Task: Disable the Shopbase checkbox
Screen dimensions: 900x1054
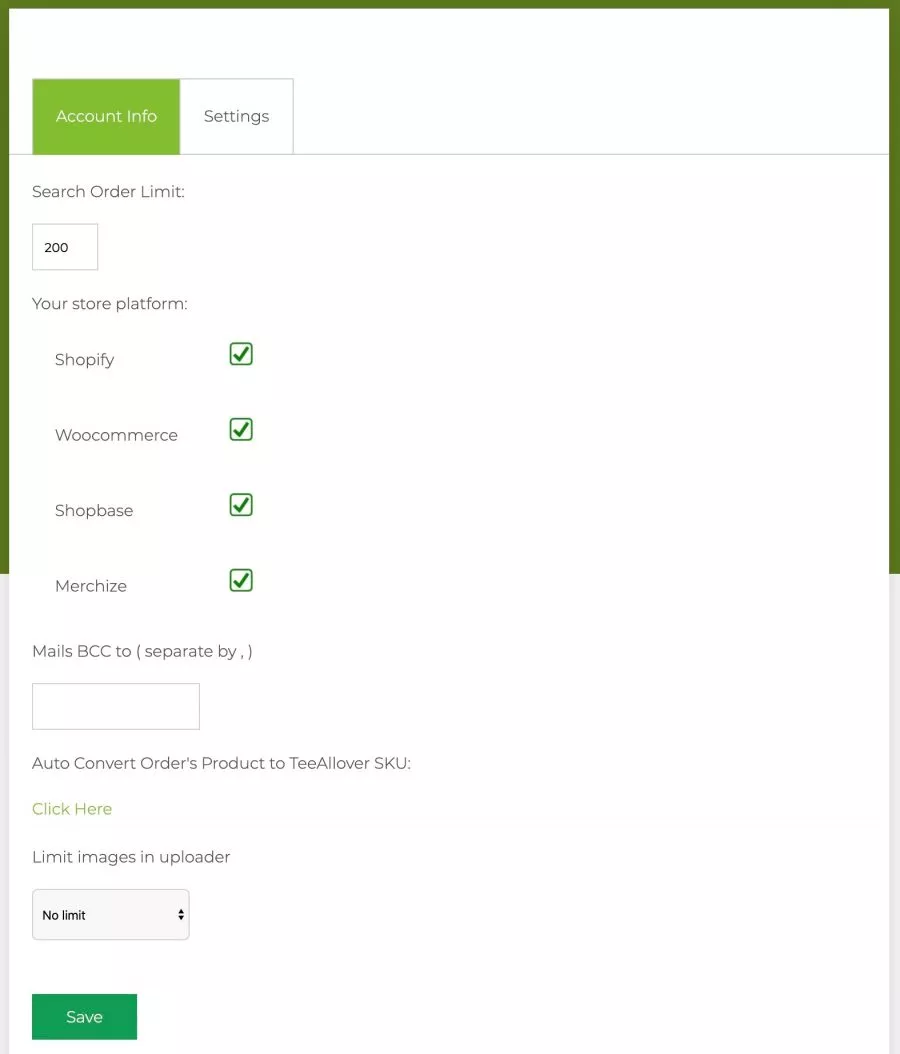Action: pos(241,505)
